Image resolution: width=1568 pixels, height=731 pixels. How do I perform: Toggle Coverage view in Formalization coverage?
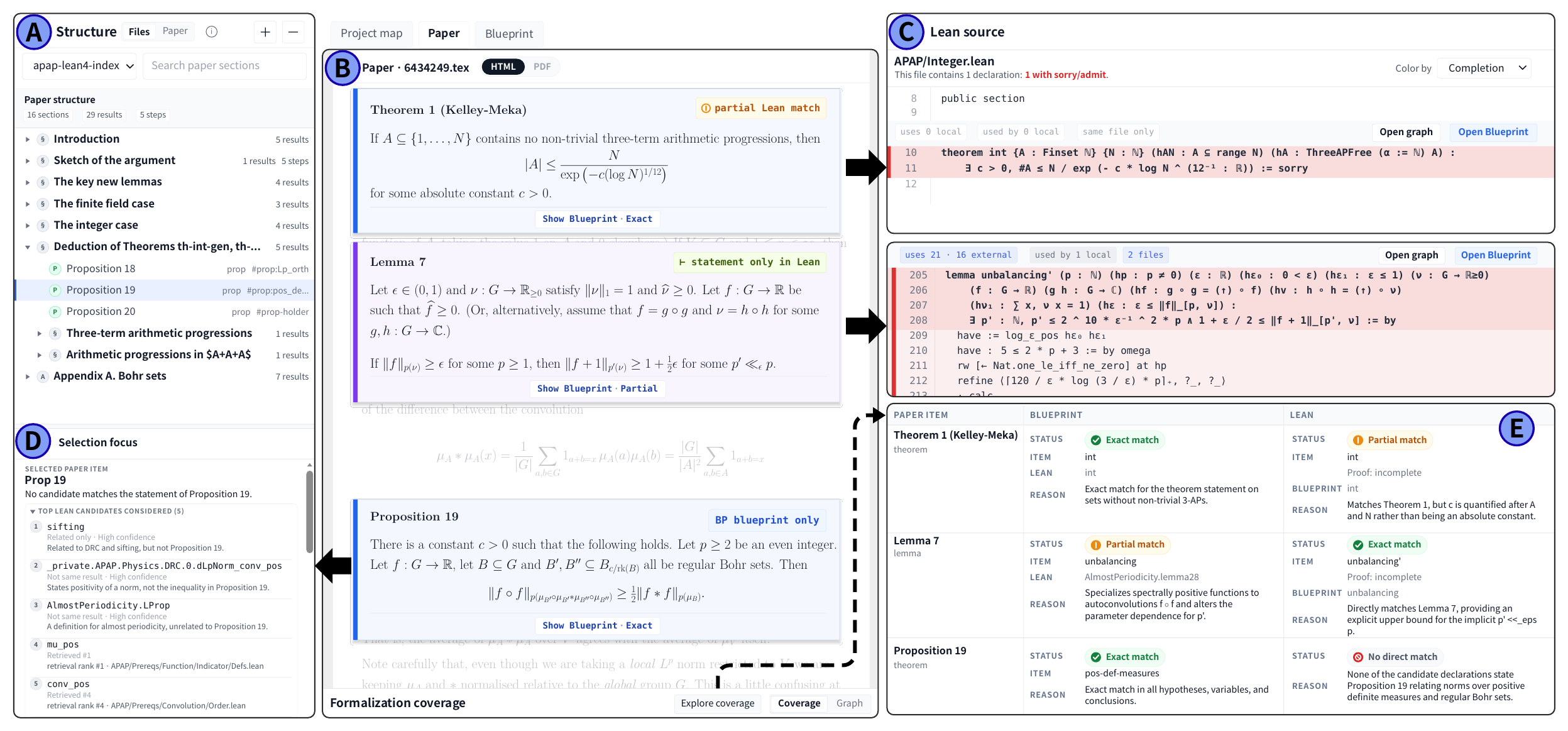pos(799,703)
